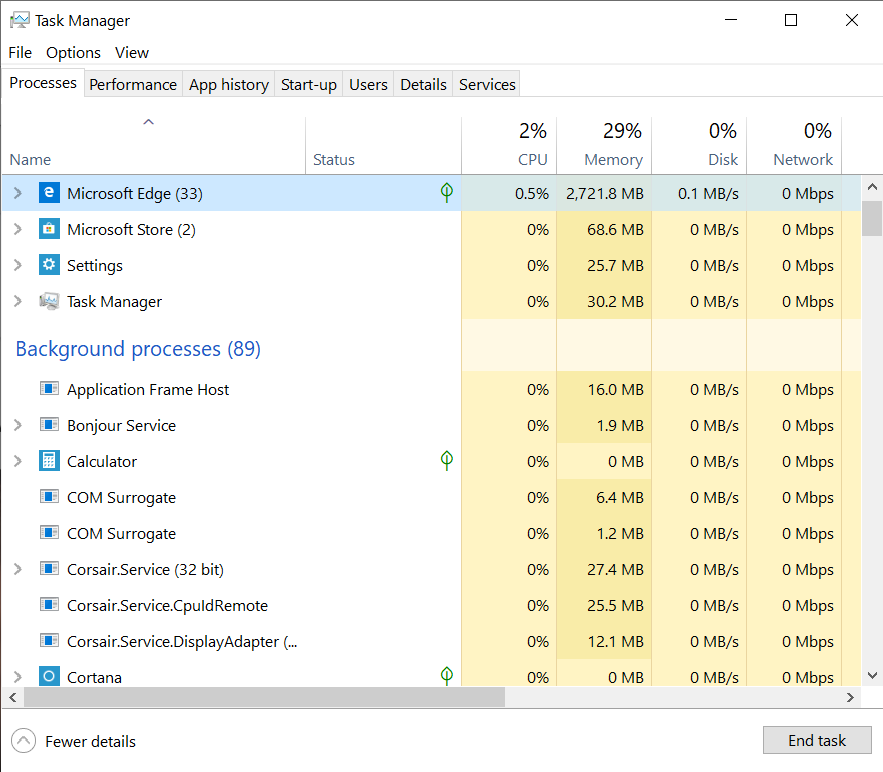Click the vertical scrollbar thumb
The height and width of the screenshot is (772, 883).
[872, 218]
